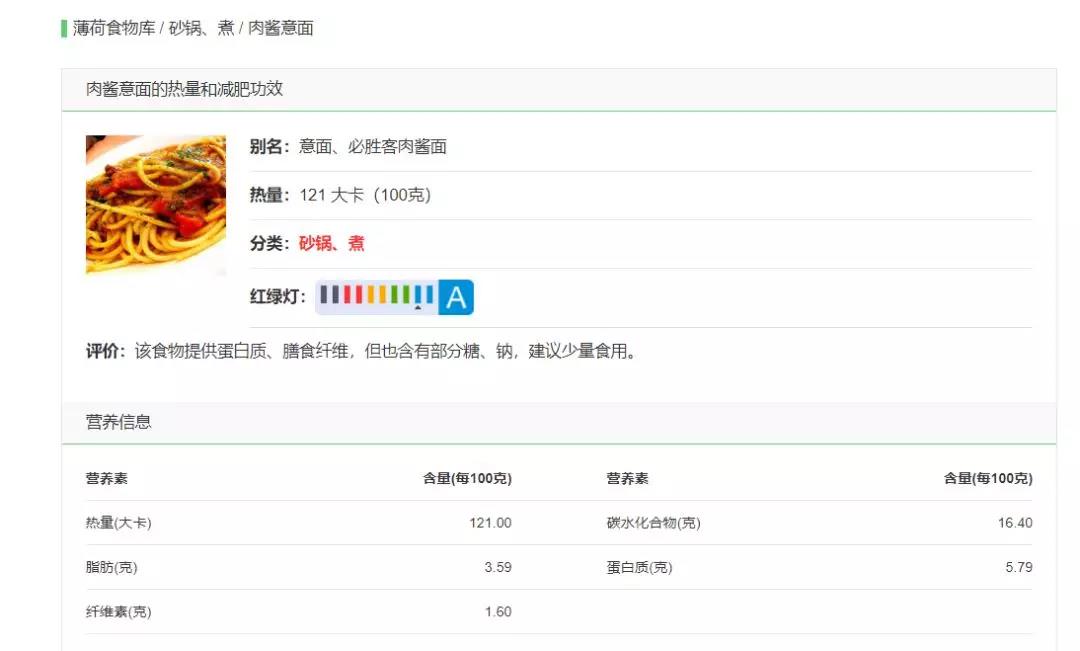Screen dimensions: 1080x651
Task: Click the 红绿灯 colored rating bar
Action: (x=377, y=297)
